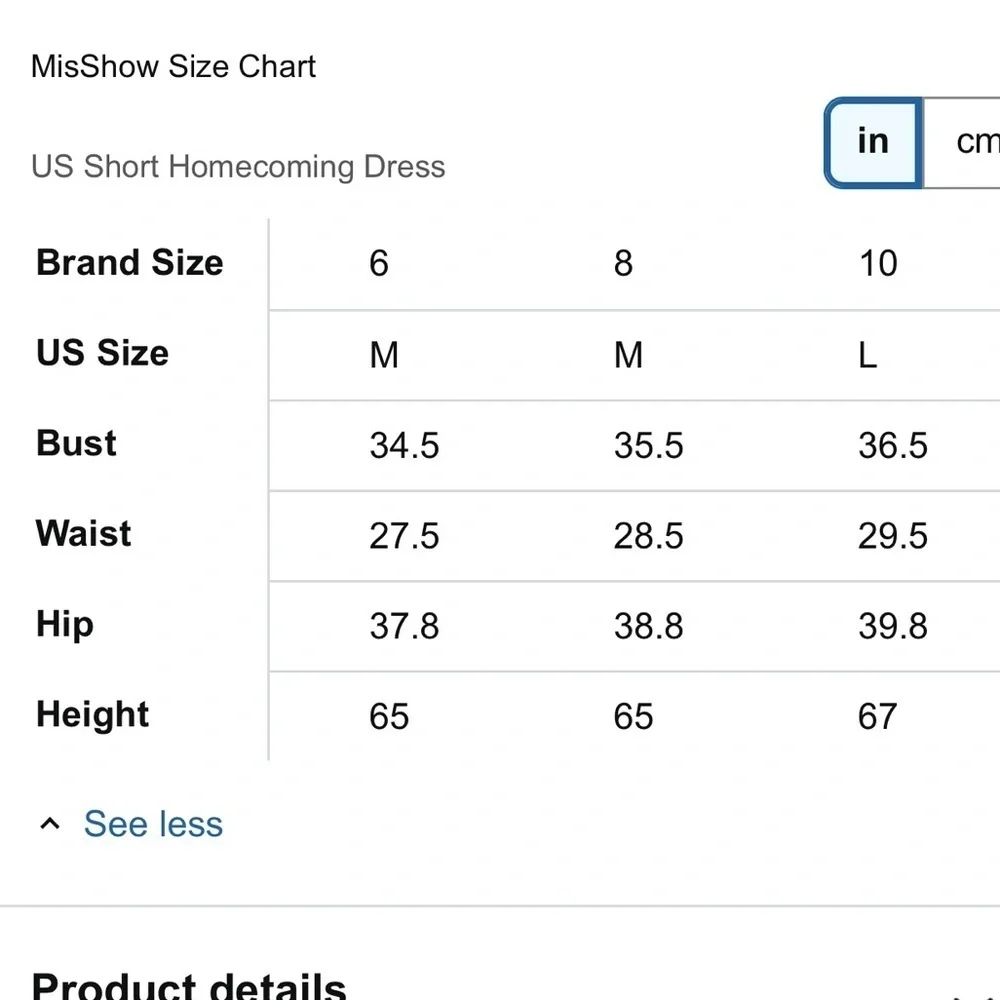This screenshot has width=1000, height=1000.
Task: Select the 29.5 waist measurement cell
Action: (x=893, y=536)
